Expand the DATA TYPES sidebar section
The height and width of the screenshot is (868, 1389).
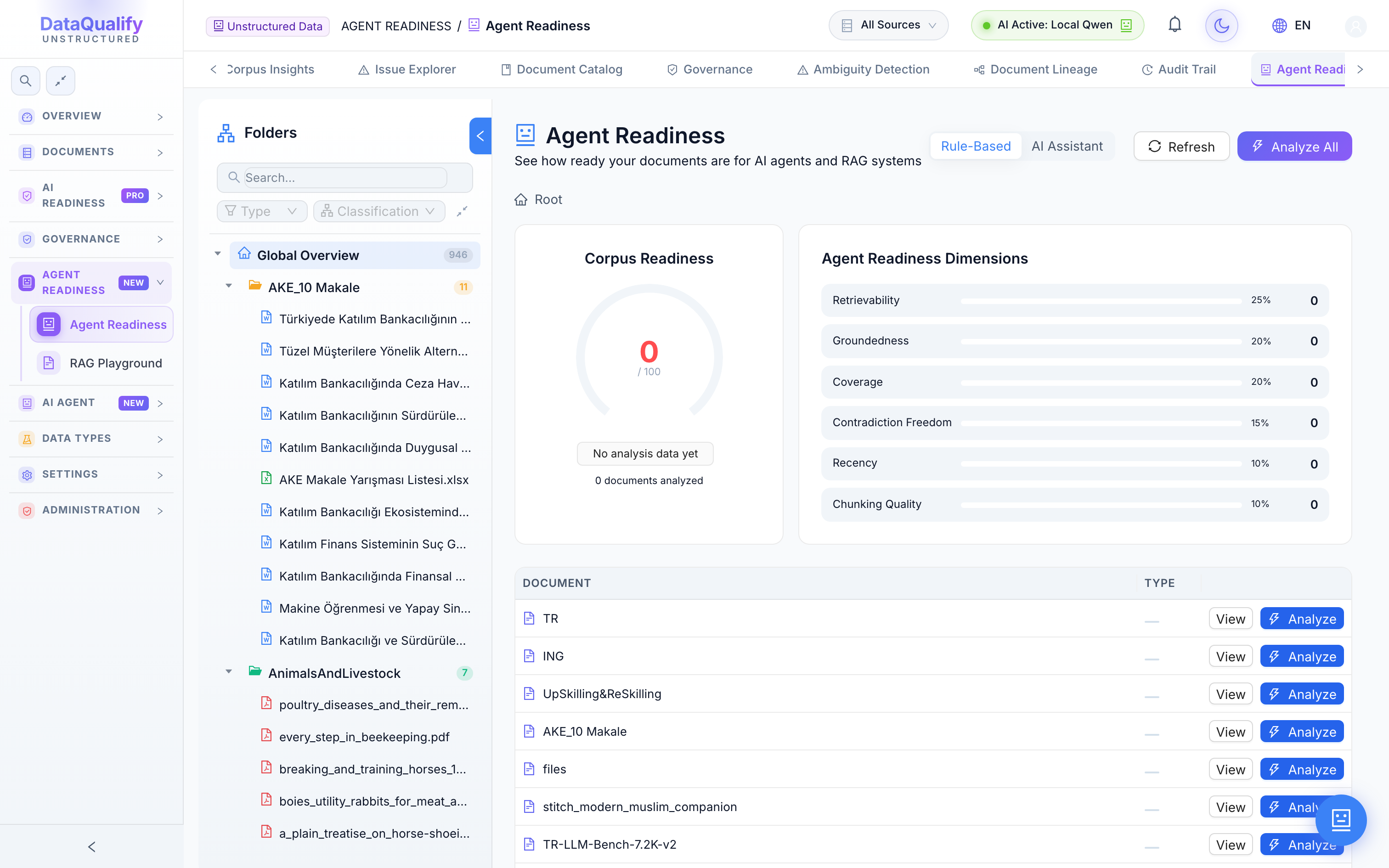(91, 439)
